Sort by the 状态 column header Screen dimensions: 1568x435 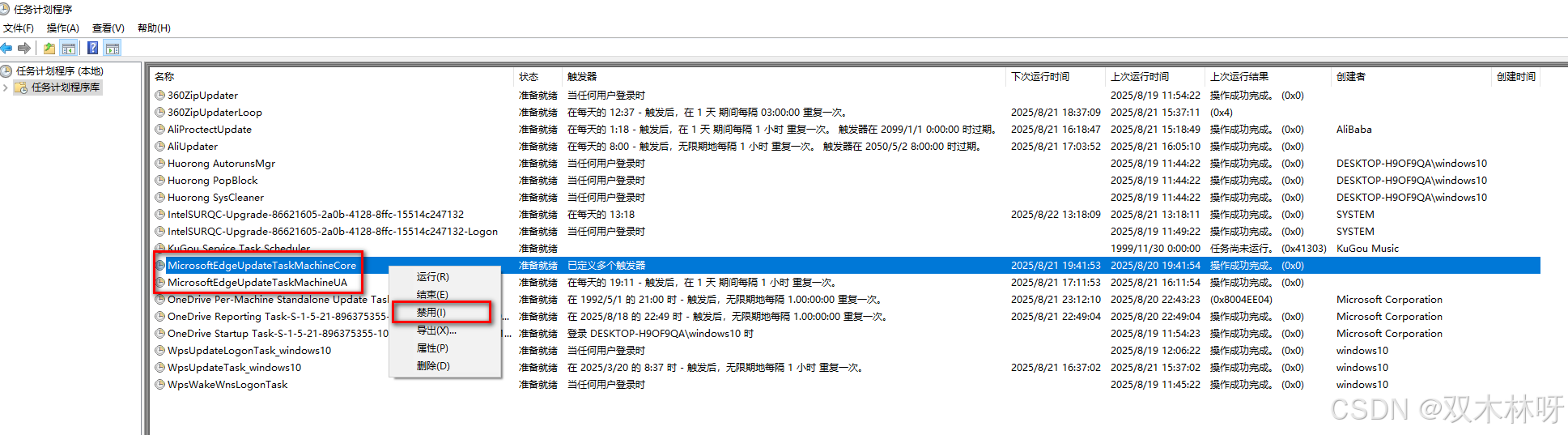[538, 76]
